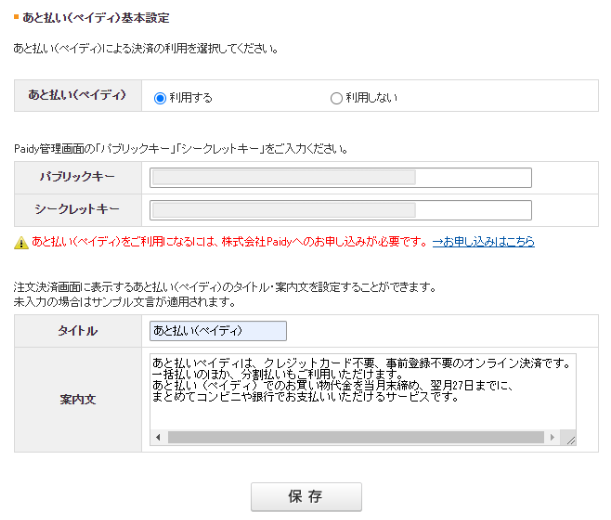Screen dimensions: 611x520
Task: Select the 利用しない radio button
Action: click(336, 98)
